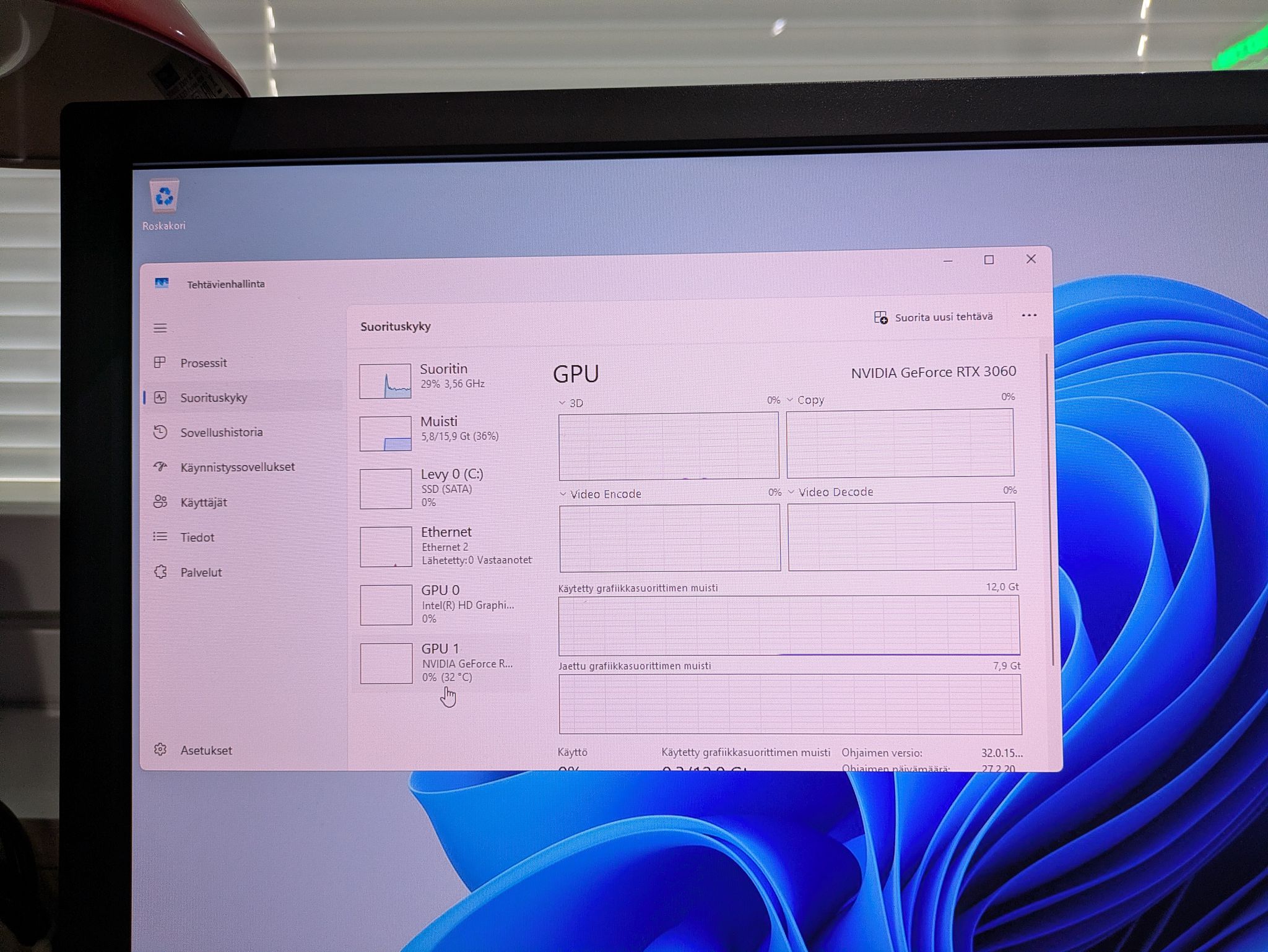Click the graph under Käytetty grafiikkasuorittimen muisti
Viewport: 1268px width, 952px height.
(789, 625)
